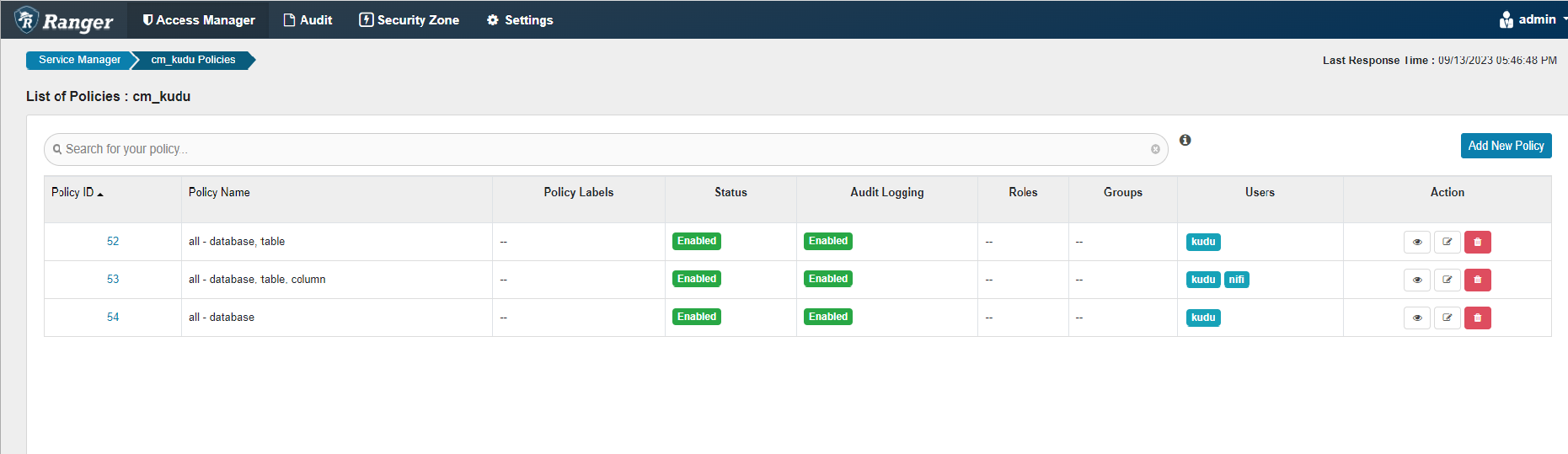Click kudu user tag in policy 52
The height and width of the screenshot is (454, 1568).
point(1203,242)
